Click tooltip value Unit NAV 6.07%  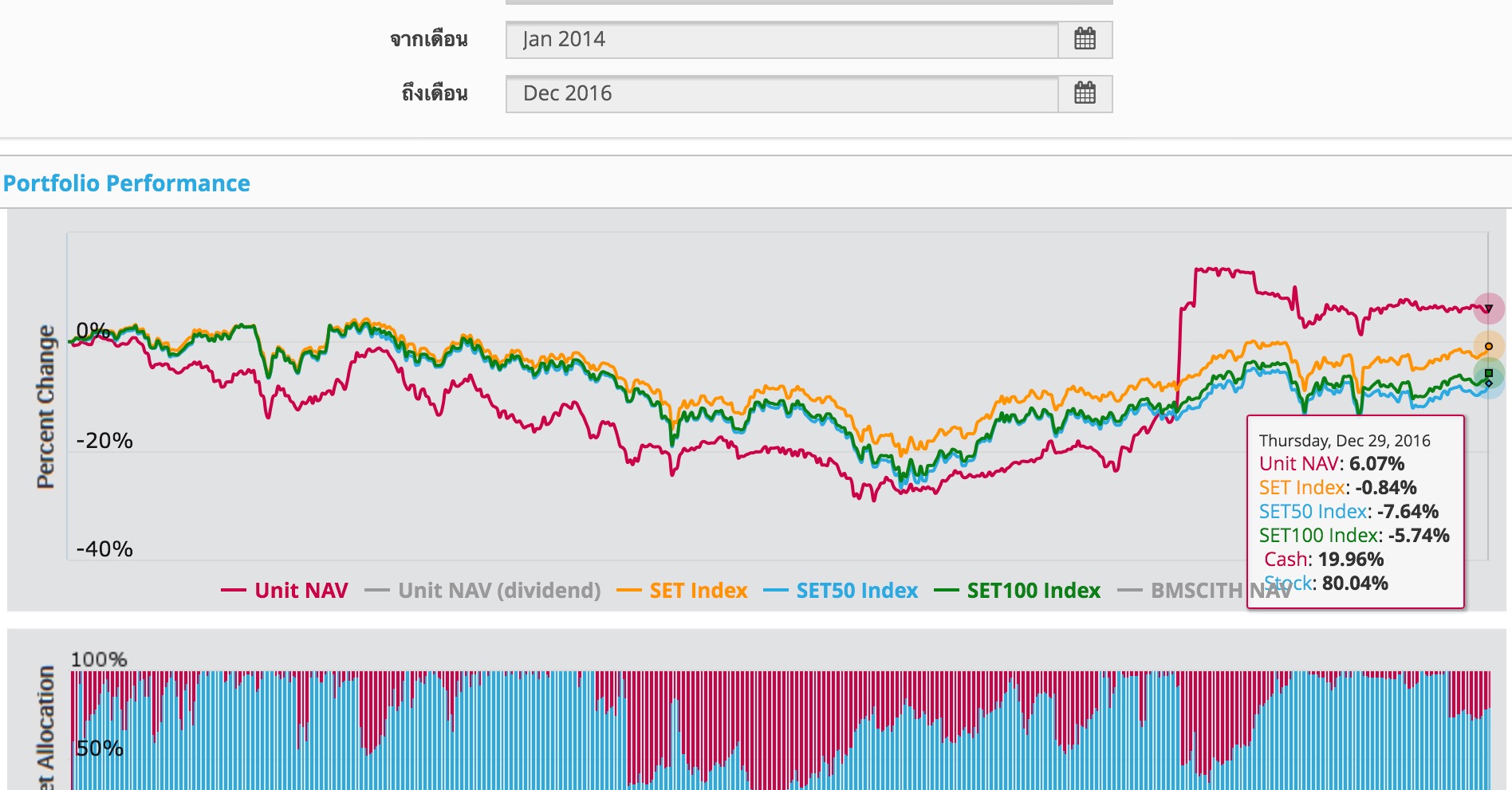(x=1332, y=464)
